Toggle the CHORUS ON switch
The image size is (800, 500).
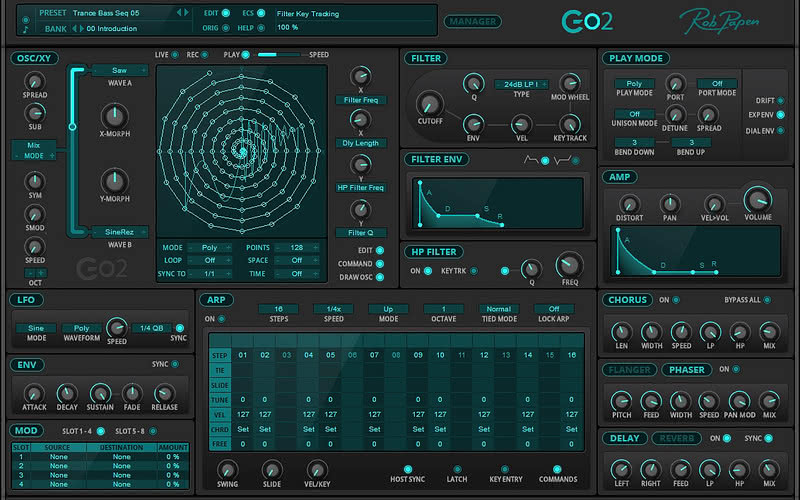point(676,300)
